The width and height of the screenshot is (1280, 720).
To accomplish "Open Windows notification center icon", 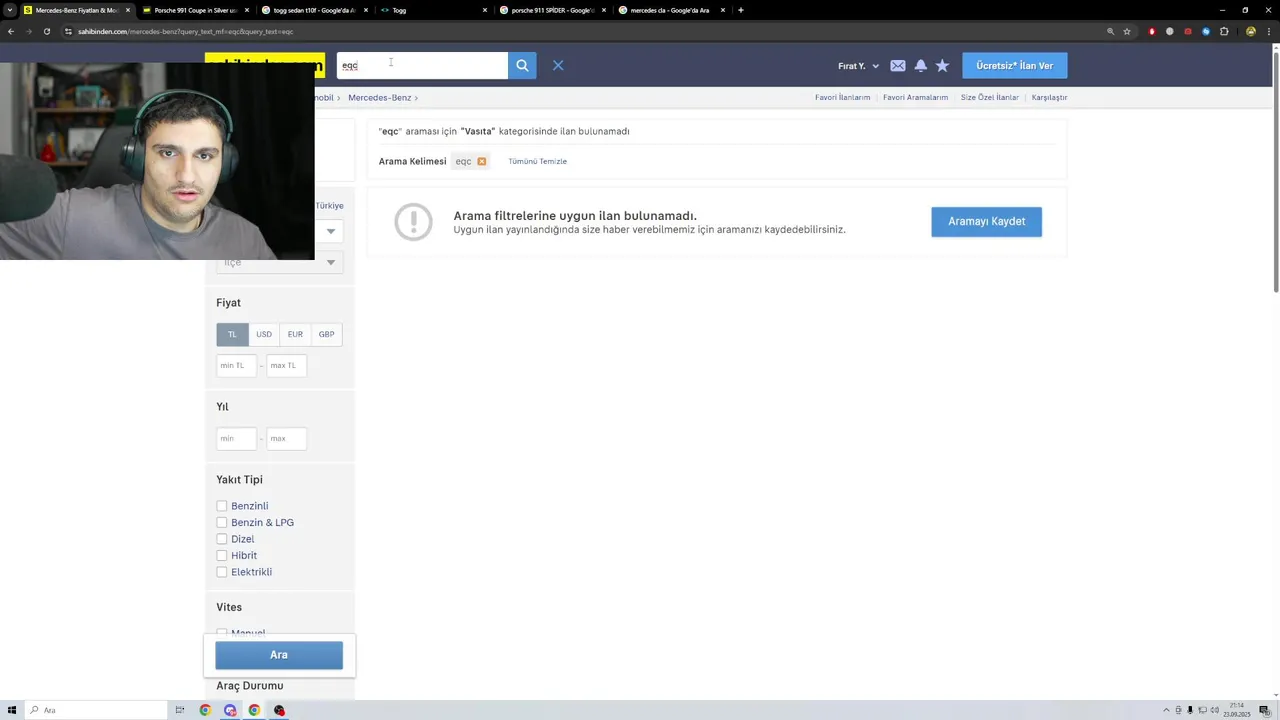I will pyautogui.click(x=1264, y=710).
